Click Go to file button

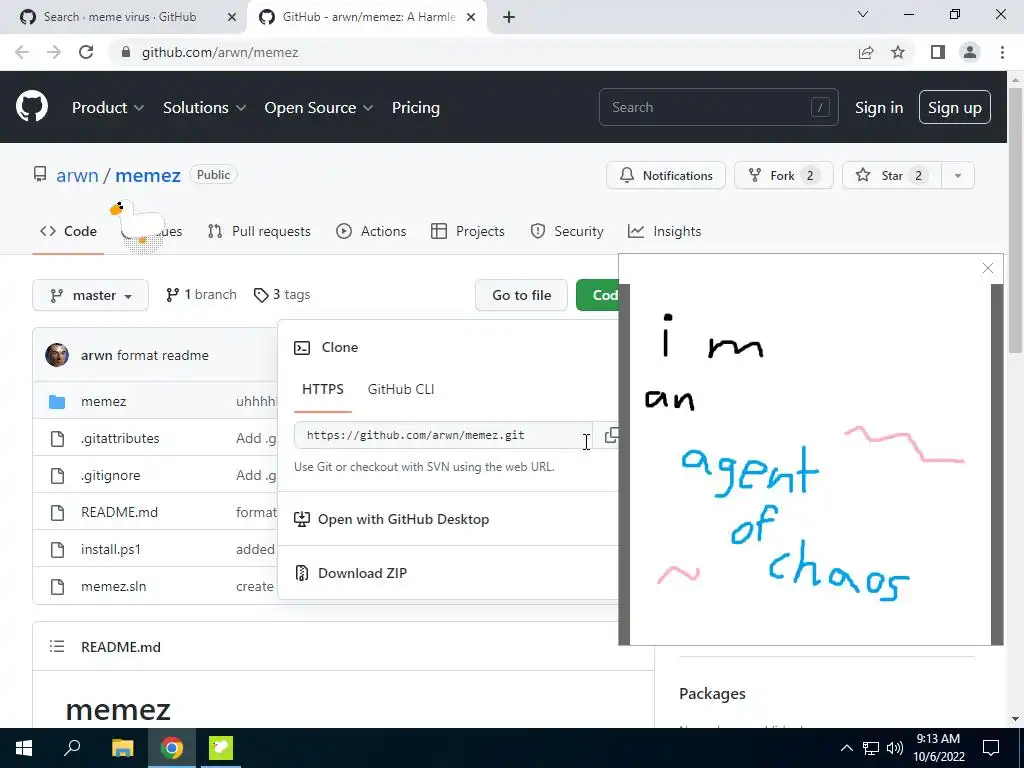(521, 295)
